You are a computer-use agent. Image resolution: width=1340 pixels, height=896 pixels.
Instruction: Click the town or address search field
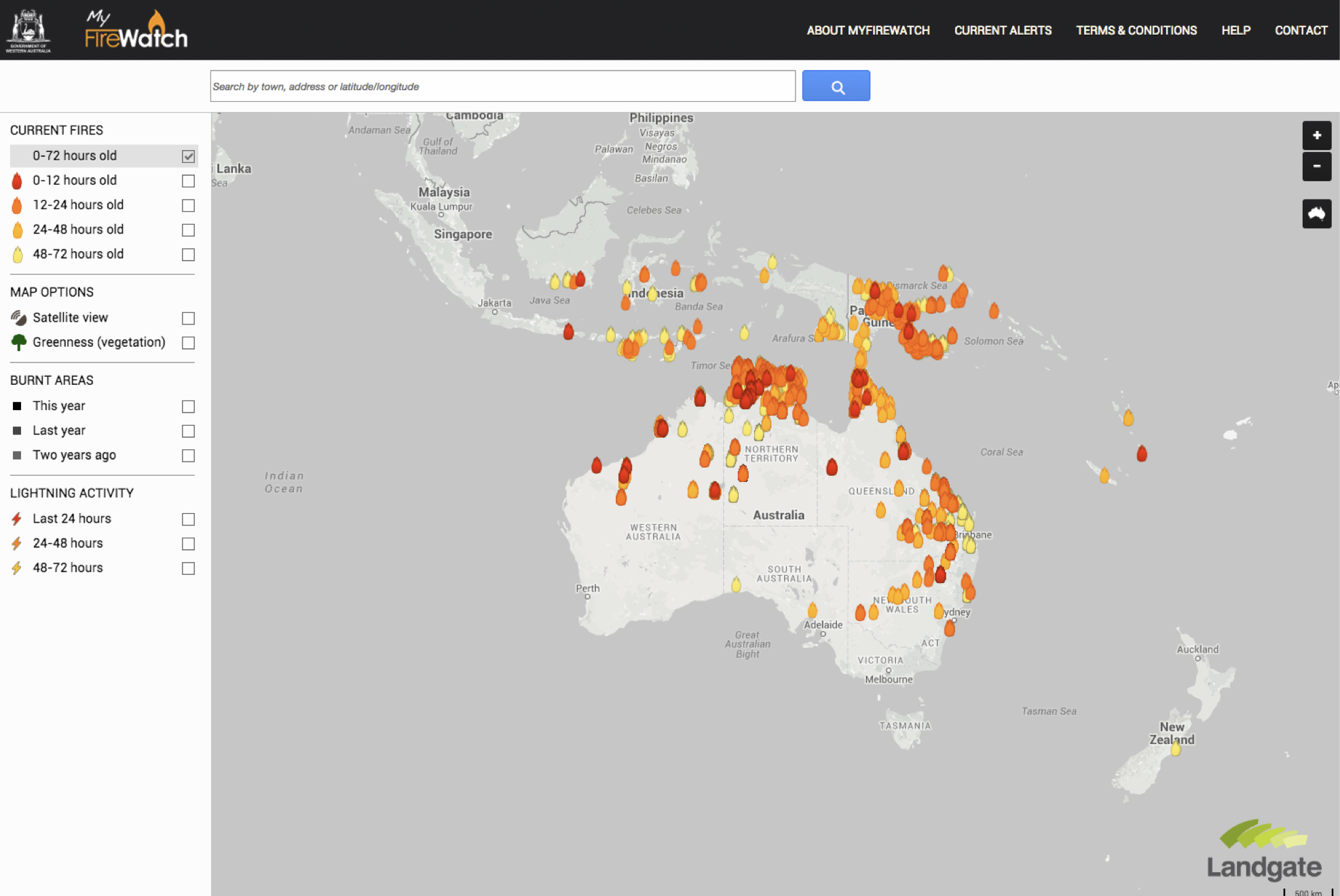pyautogui.click(x=502, y=86)
